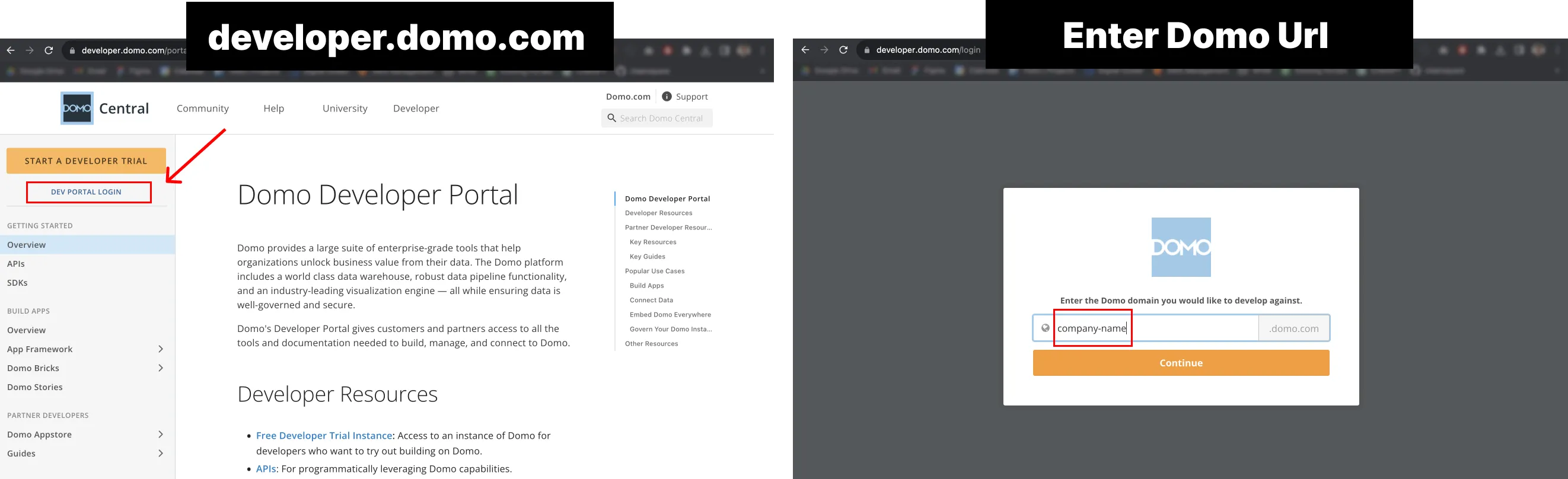This screenshot has width=1568, height=479.
Task: Jump to Partner Developer Resources in contents
Action: [x=668, y=228]
